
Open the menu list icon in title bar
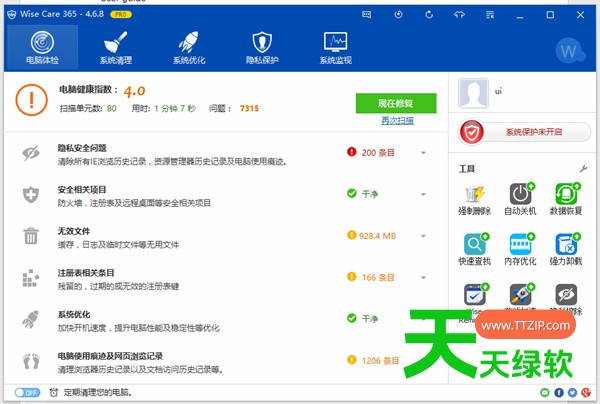pos(490,15)
